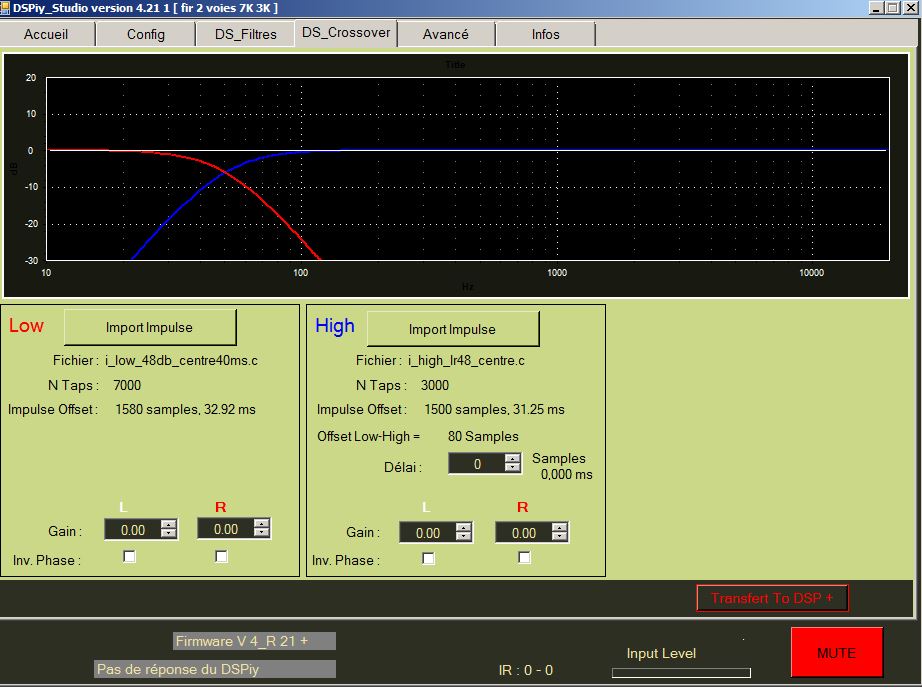Toggle Low L channel Inv. Phase checkbox
Image resolution: width=922 pixels, height=695 pixels.
coord(129,557)
